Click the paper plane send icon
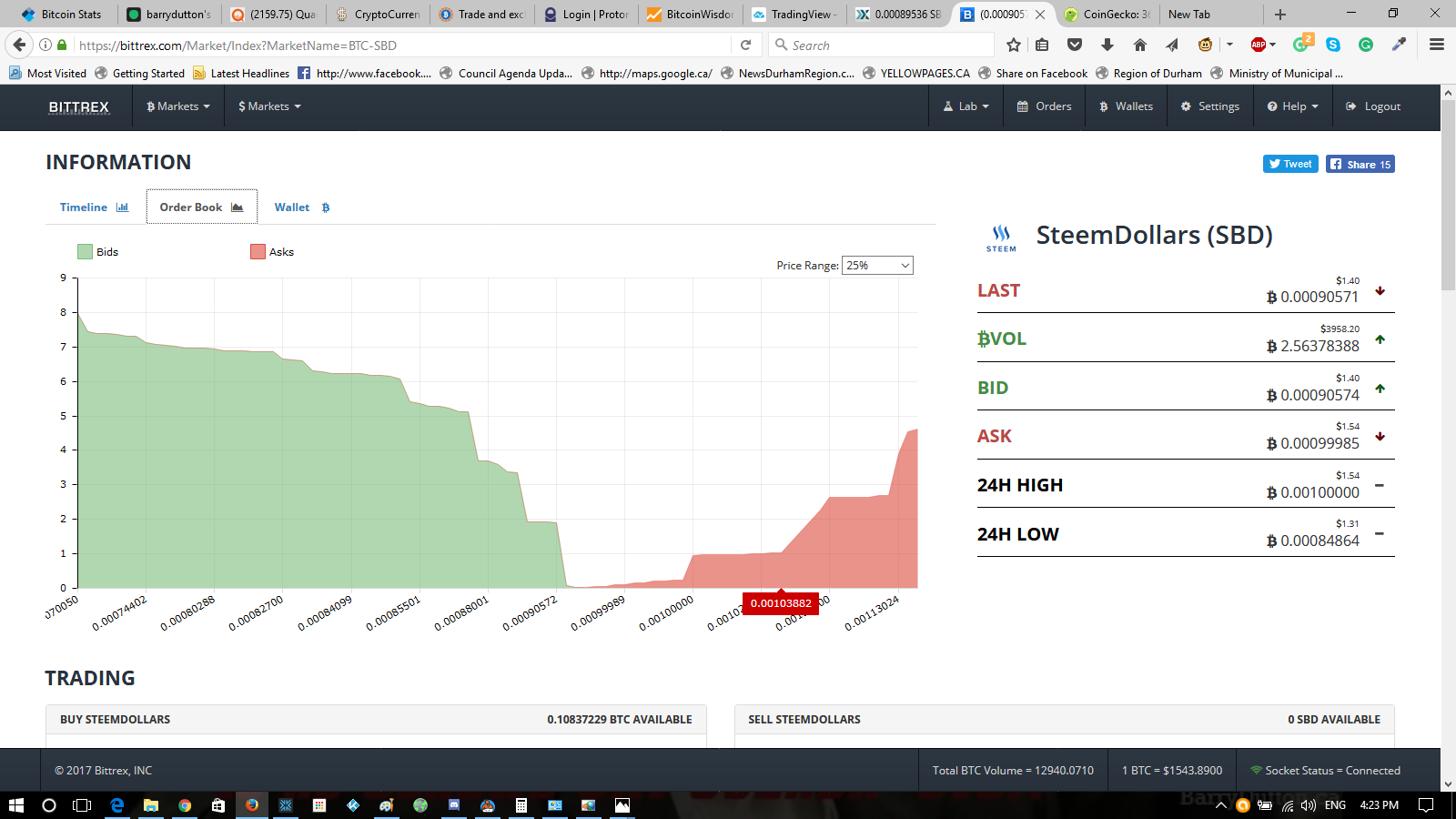 click(1172, 45)
